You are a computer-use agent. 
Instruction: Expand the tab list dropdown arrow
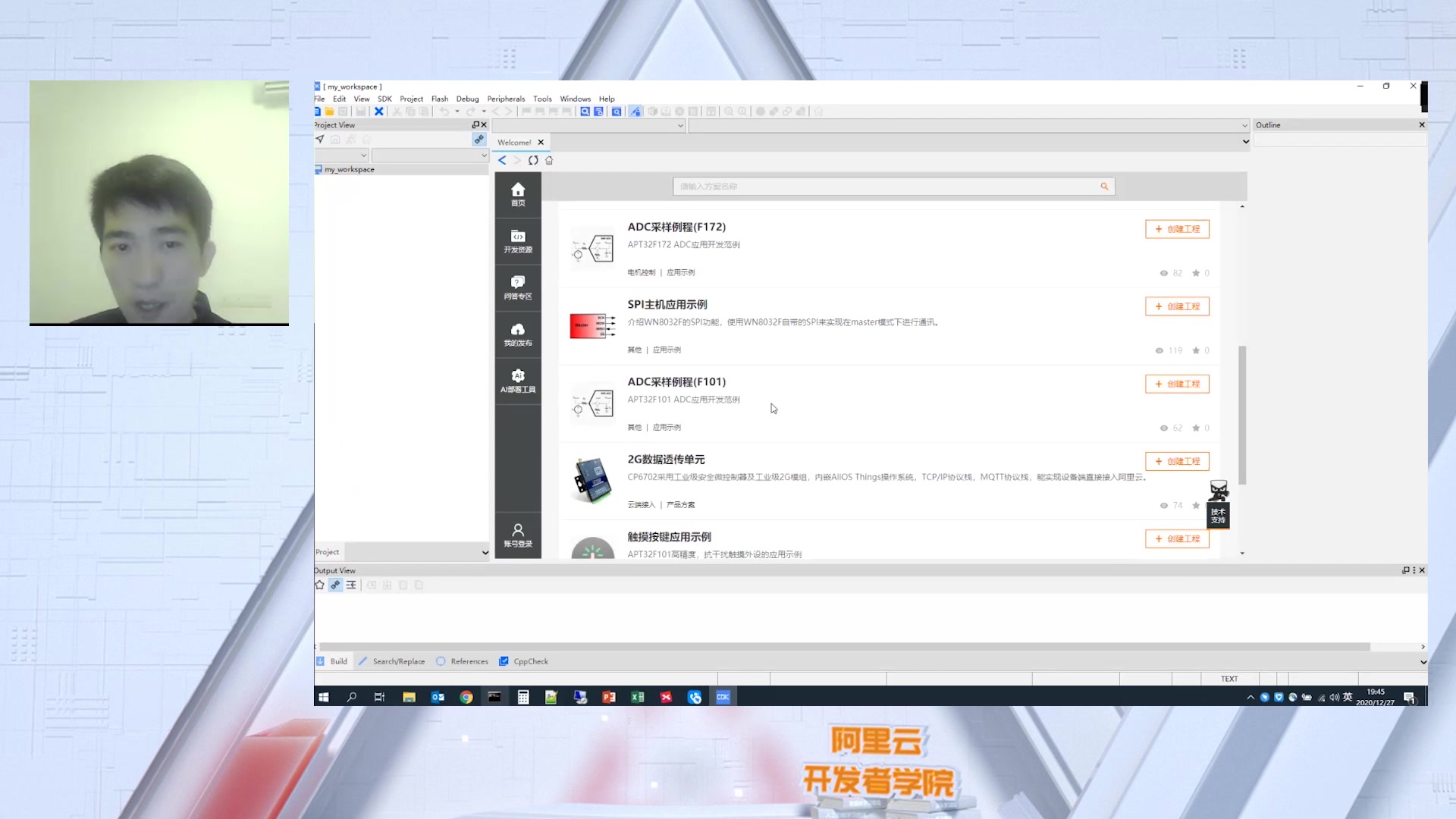(x=1245, y=142)
